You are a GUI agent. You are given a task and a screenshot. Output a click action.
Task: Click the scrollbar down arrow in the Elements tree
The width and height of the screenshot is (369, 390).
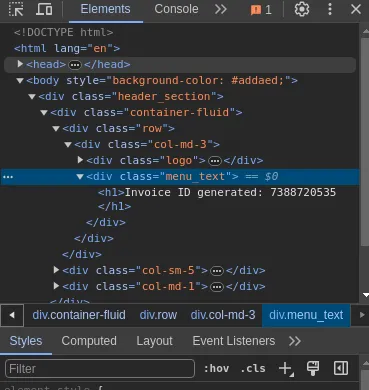point(366,295)
